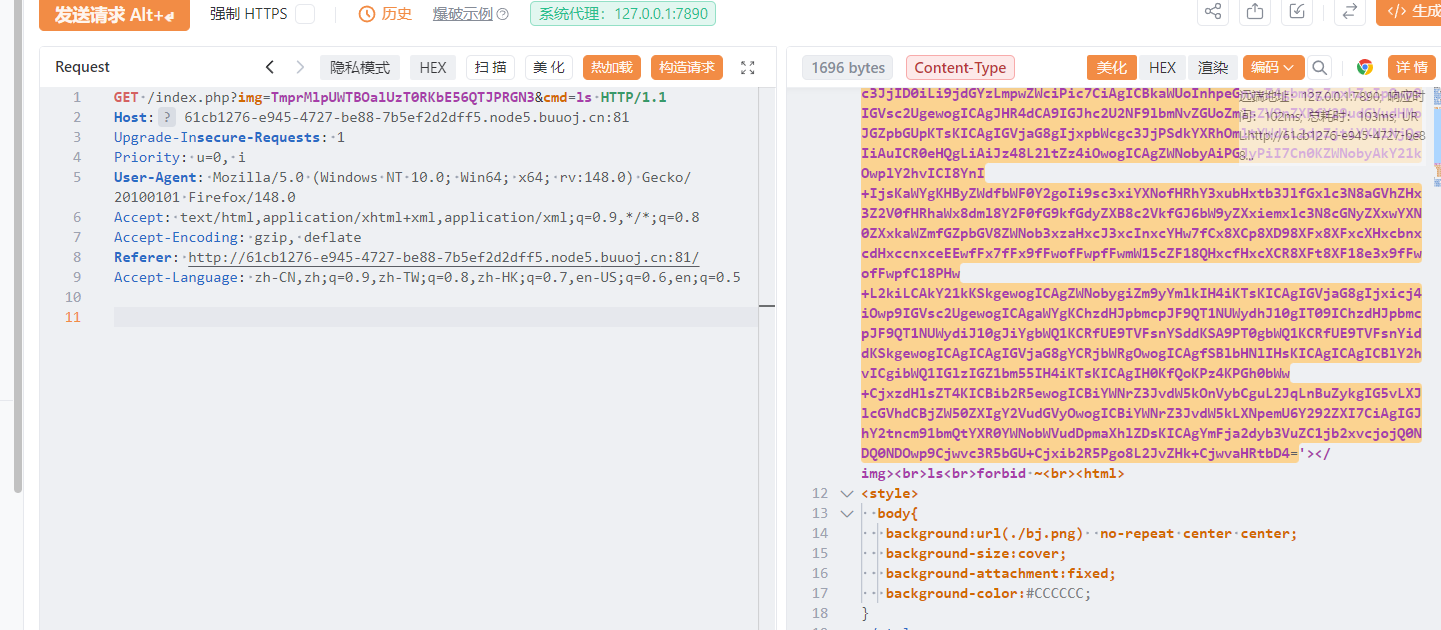Click the share icon in top toolbar
Screen dimensions: 1441x630
tap(1213, 11)
